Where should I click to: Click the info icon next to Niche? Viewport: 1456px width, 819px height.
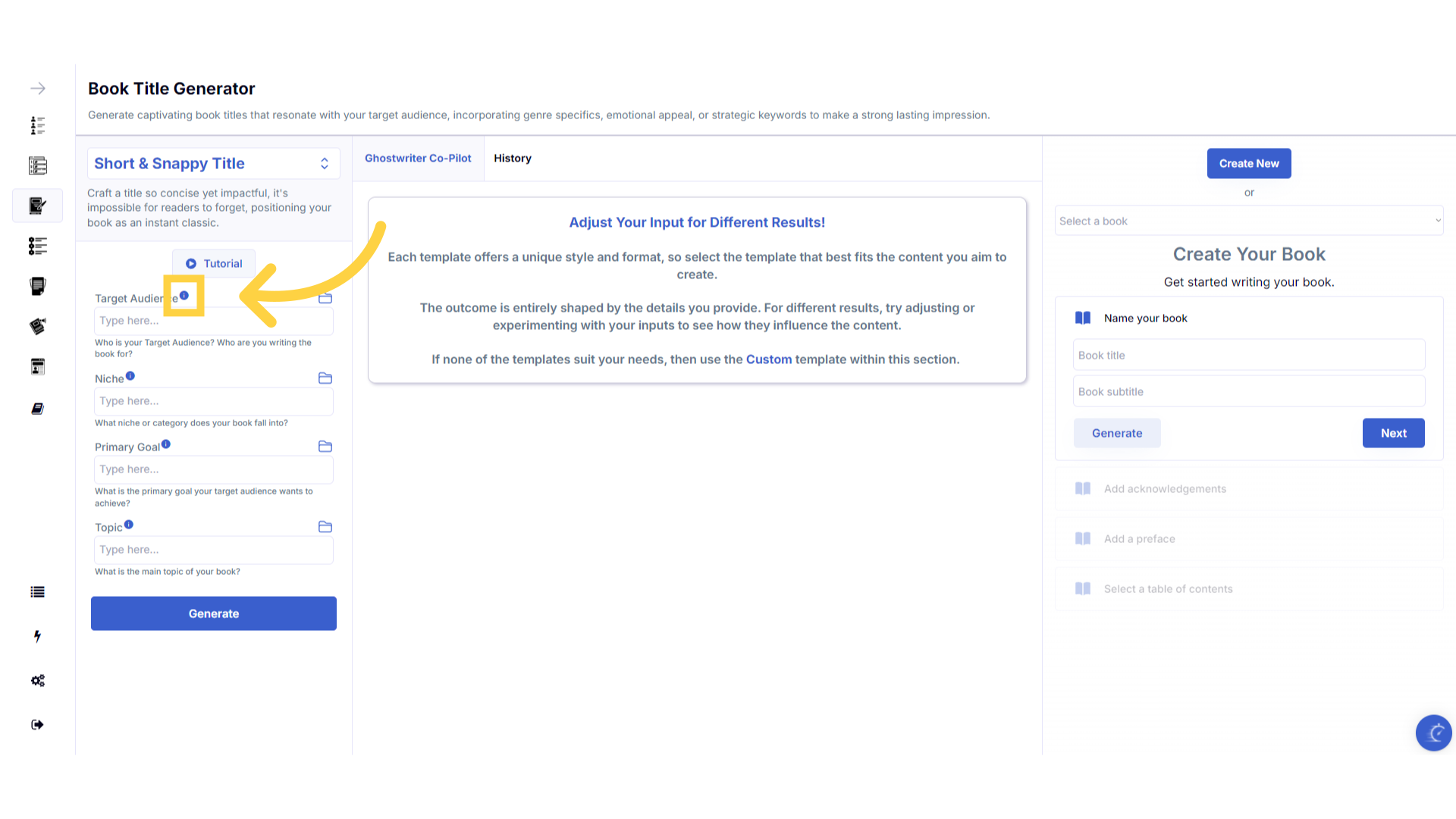(130, 376)
